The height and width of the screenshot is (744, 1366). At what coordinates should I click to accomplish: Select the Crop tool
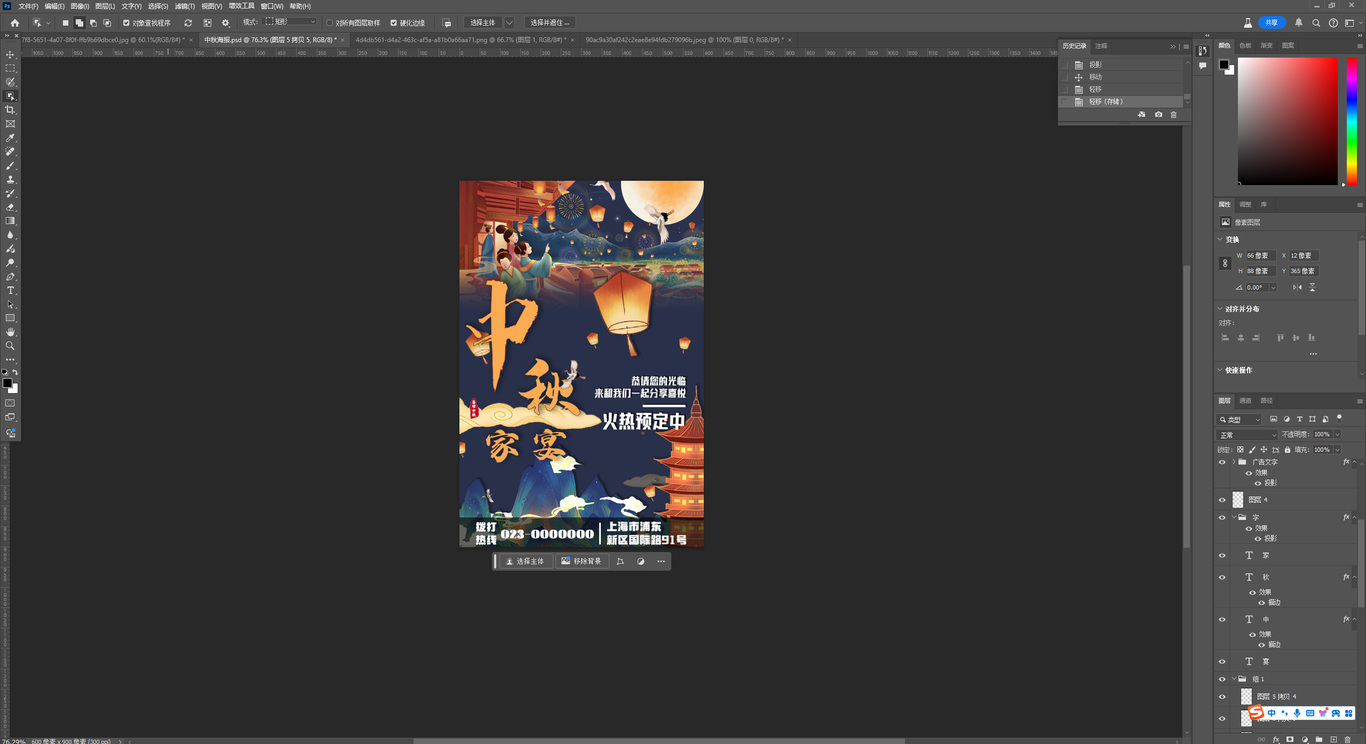click(10, 110)
